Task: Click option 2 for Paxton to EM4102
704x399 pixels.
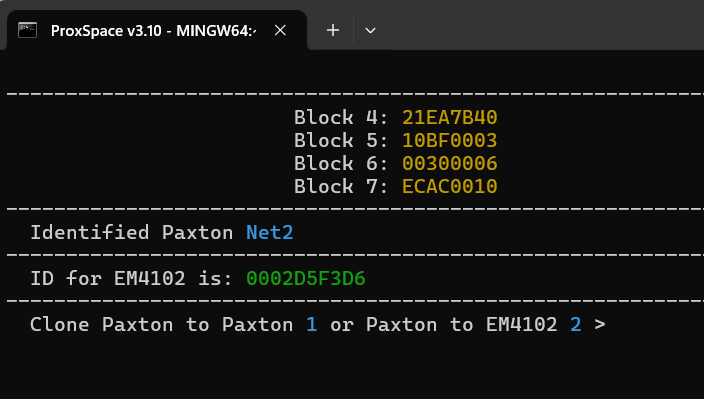Action: pyautogui.click(x=576, y=324)
